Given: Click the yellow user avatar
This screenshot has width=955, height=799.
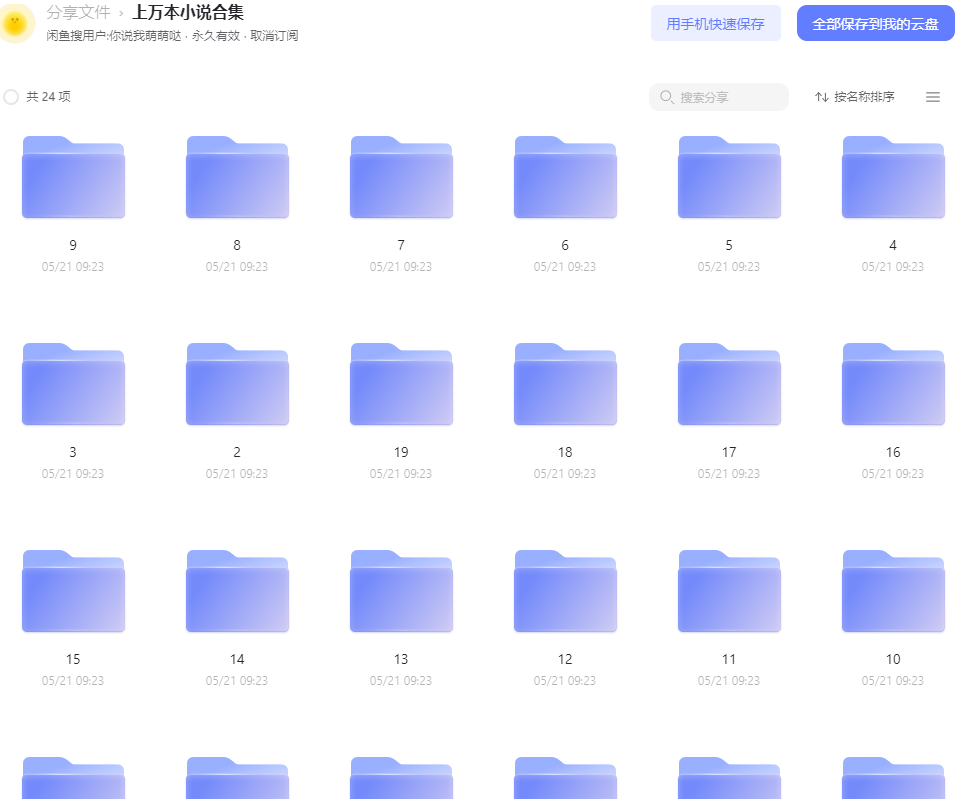Looking at the screenshot, I should pos(15,23).
